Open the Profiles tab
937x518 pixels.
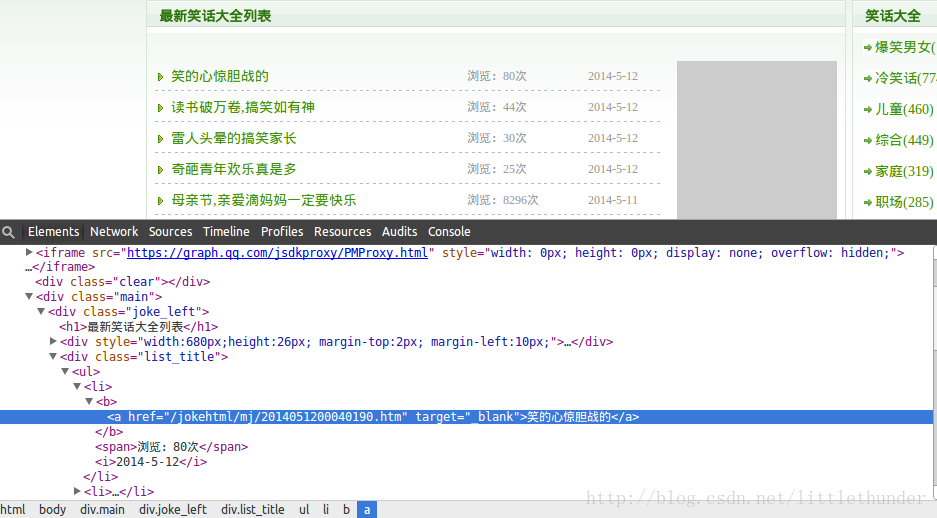point(281,231)
